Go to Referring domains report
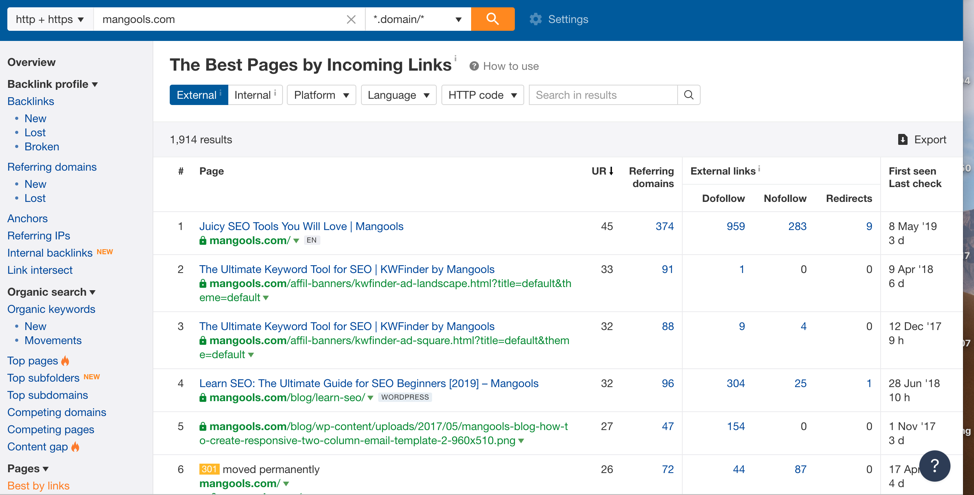The height and width of the screenshot is (495, 974). click(52, 167)
